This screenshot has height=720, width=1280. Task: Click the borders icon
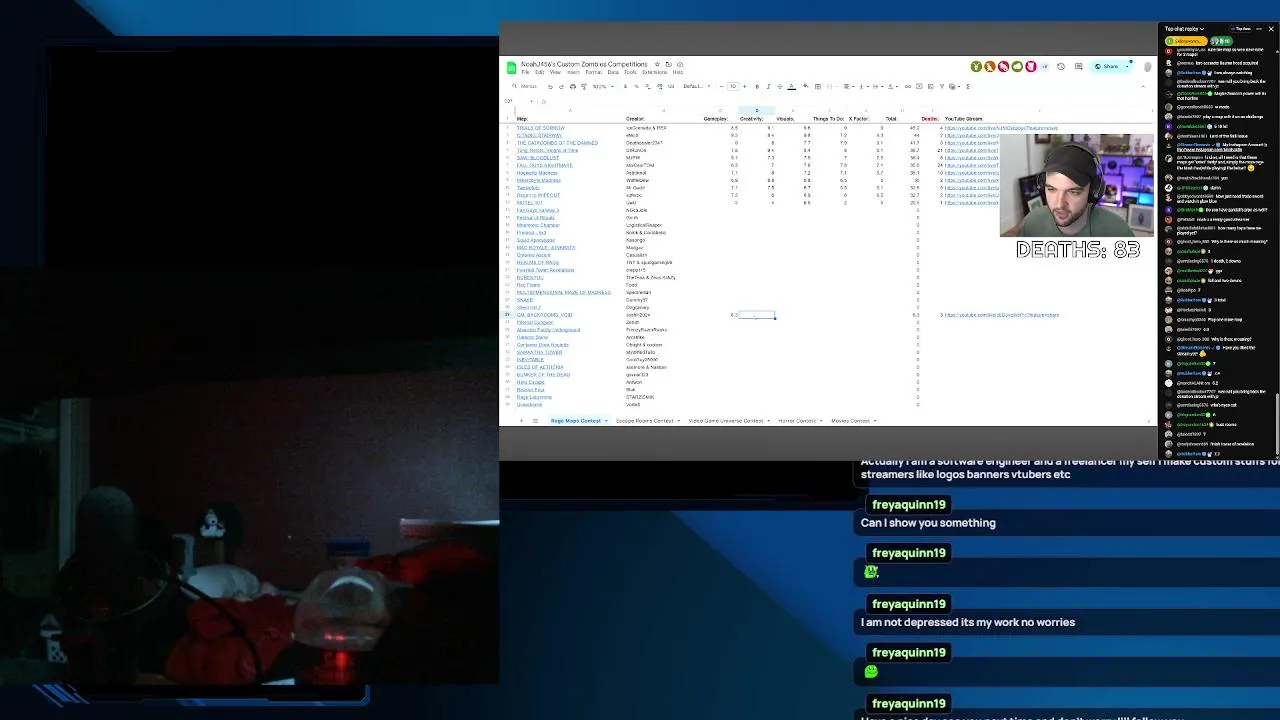tap(818, 86)
